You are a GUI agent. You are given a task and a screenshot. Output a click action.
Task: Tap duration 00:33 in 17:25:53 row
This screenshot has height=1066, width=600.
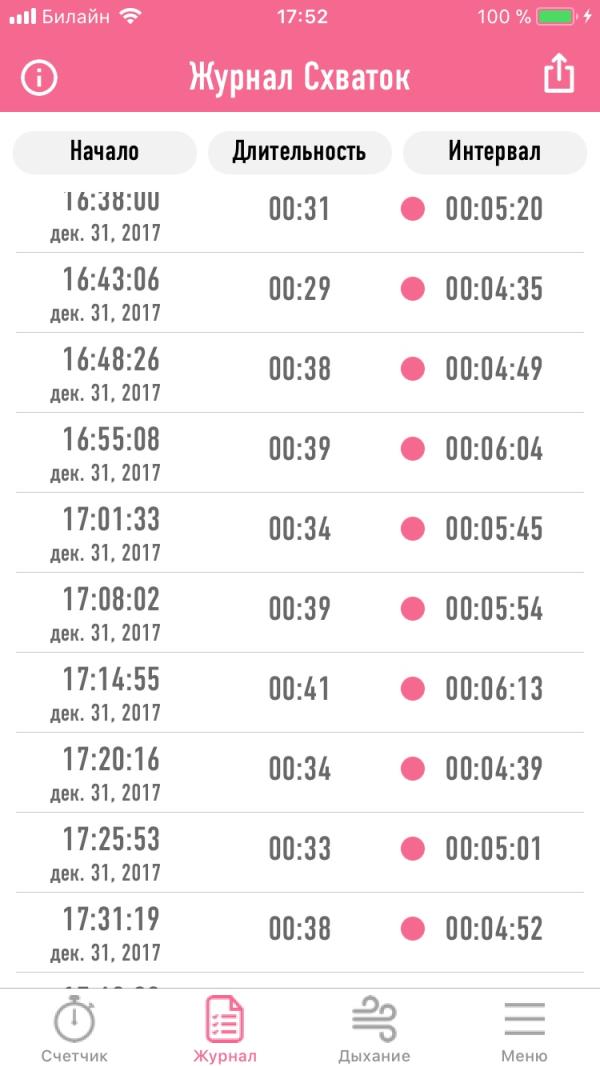pos(300,848)
